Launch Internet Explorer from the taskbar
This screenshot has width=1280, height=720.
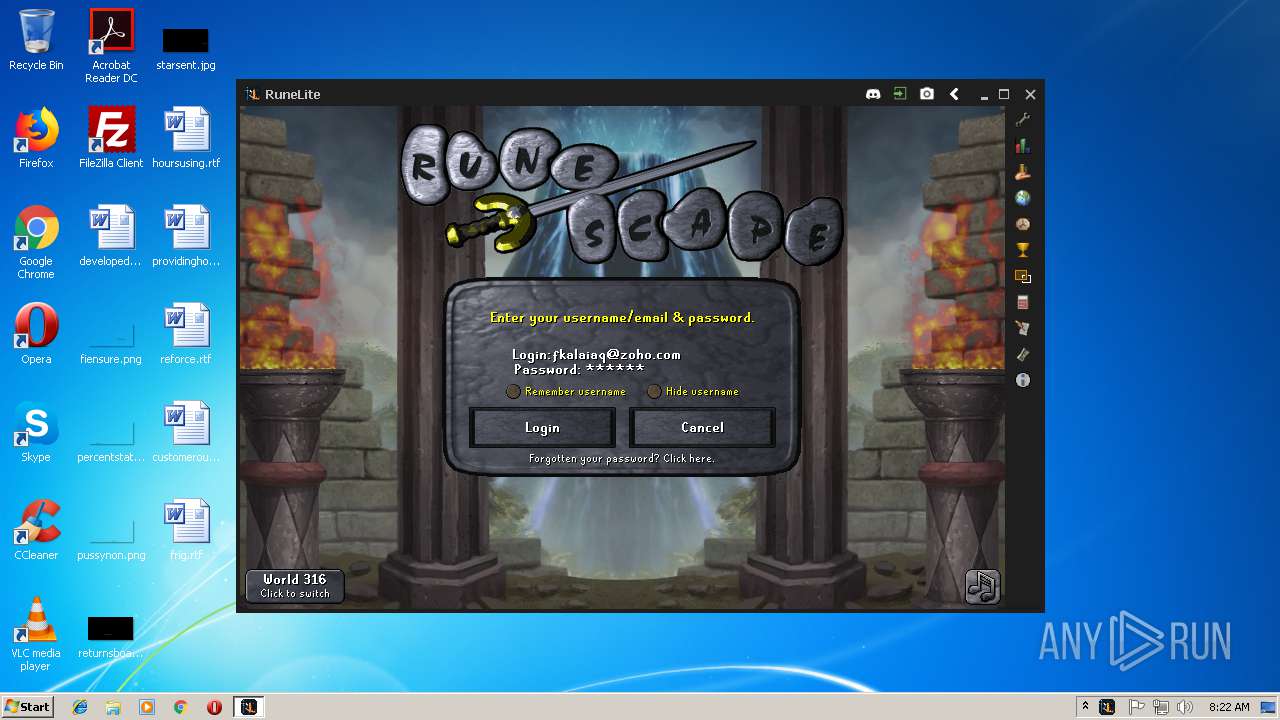tap(80, 707)
